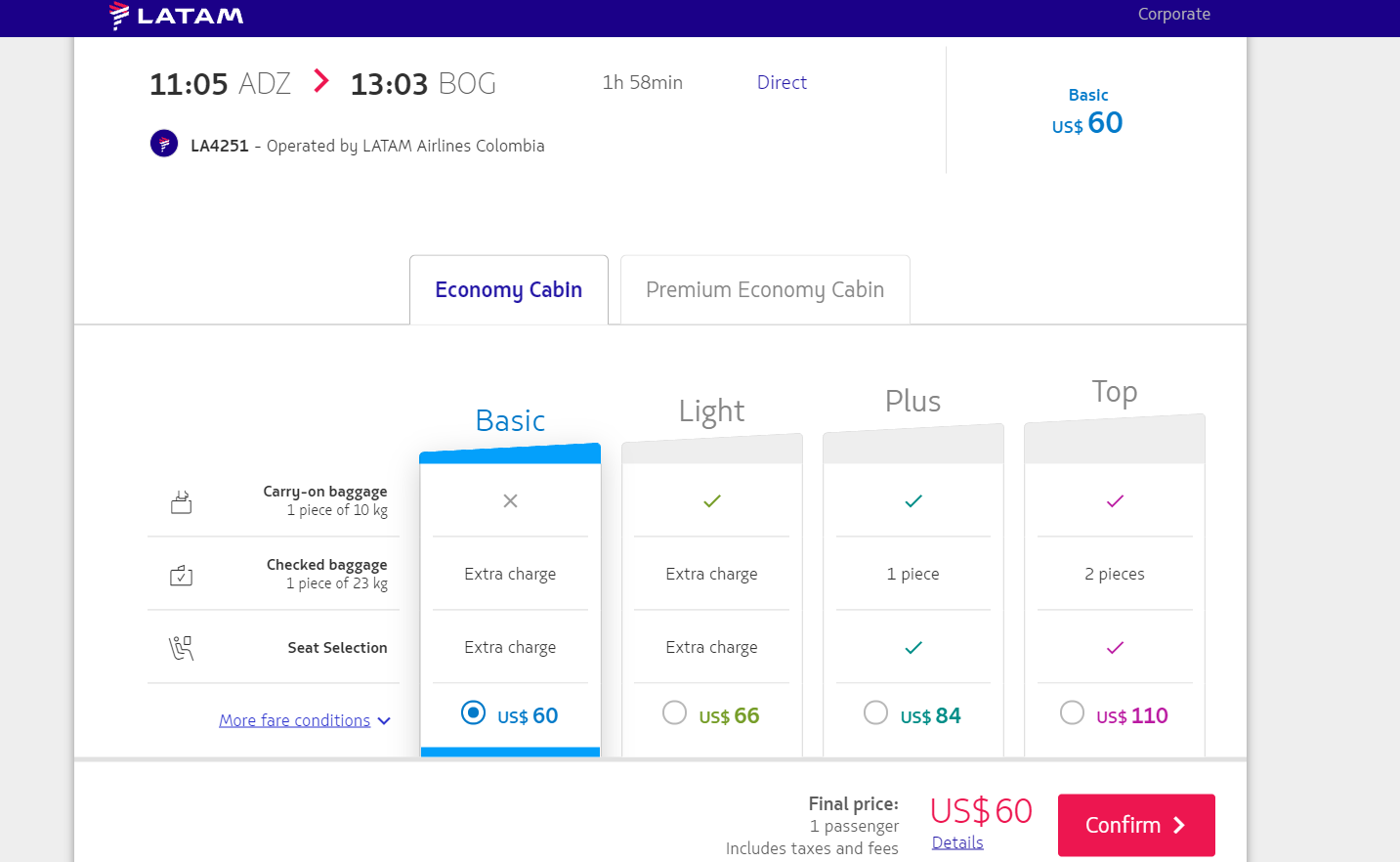Click the carry-on baggage icon
The width and height of the screenshot is (1400, 862).
click(x=182, y=501)
